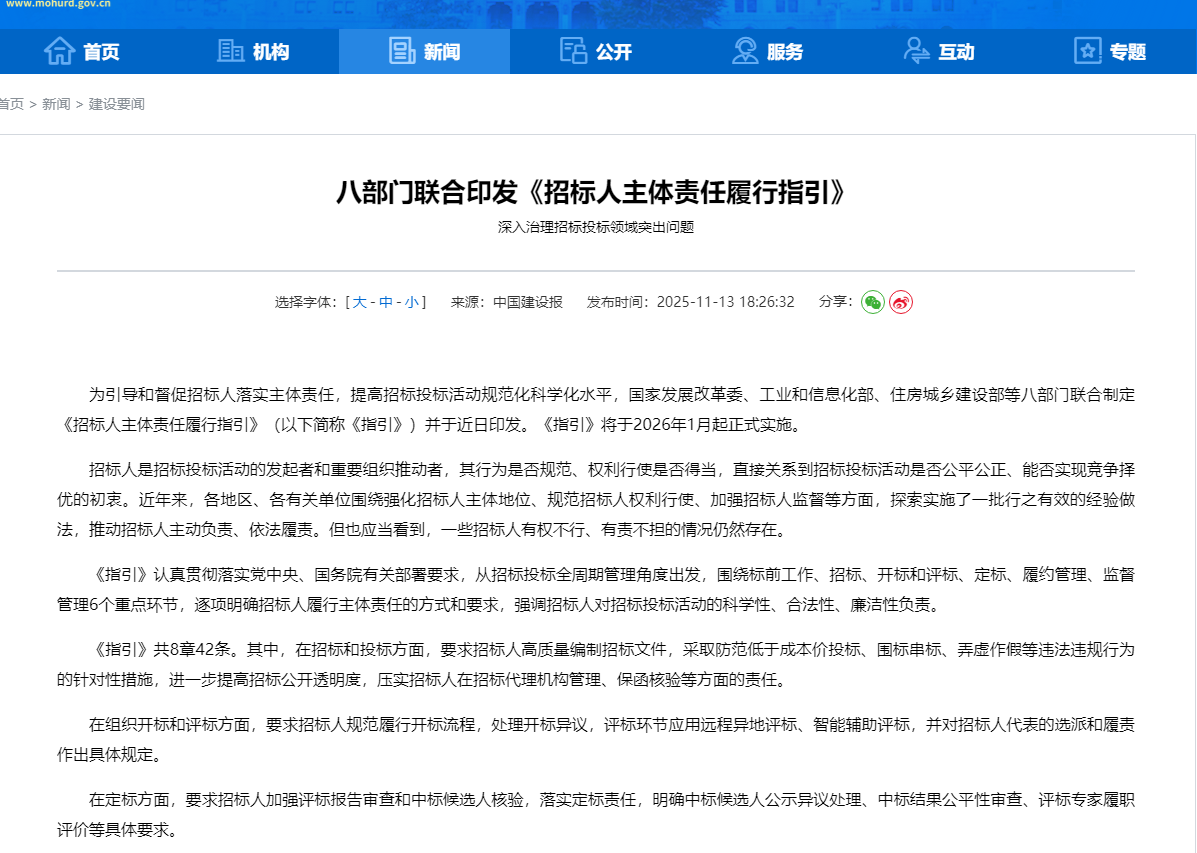Select the 服务 headset person icon
1197x853 pixels.
click(745, 51)
